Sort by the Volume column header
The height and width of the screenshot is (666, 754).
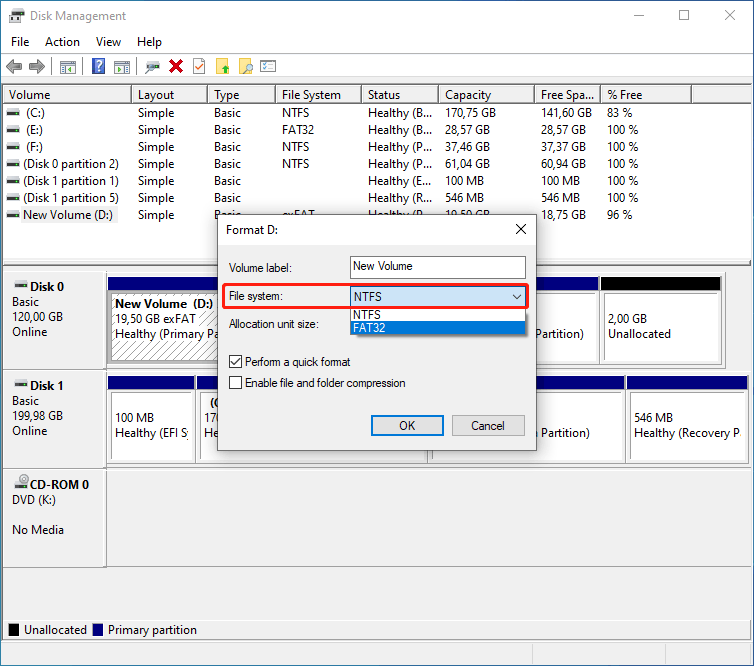click(67, 95)
